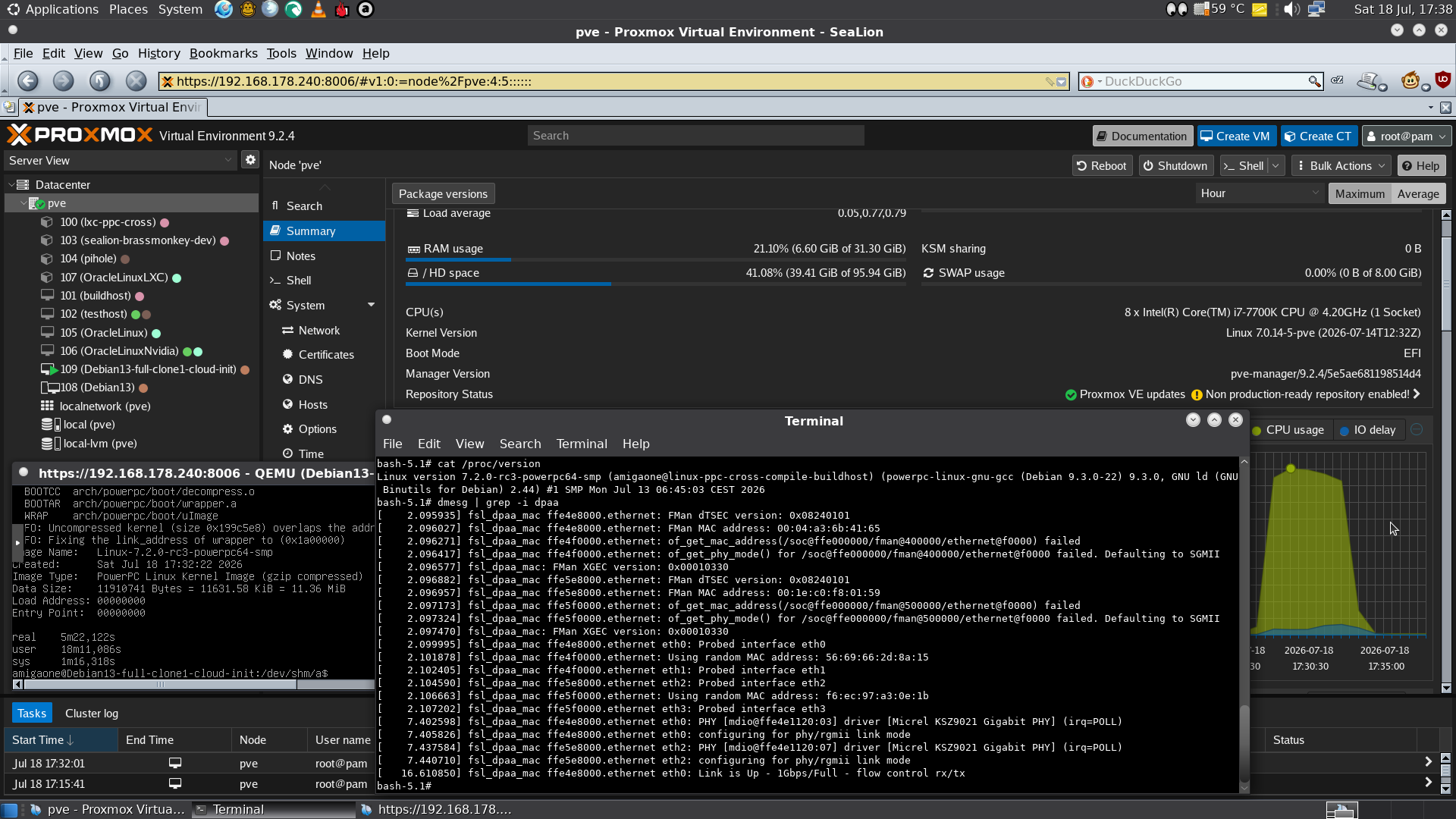The height and width of the screenshot is (819, 1456).
Task: Open the Documentation button
Action: click(x=1142, y=136)
